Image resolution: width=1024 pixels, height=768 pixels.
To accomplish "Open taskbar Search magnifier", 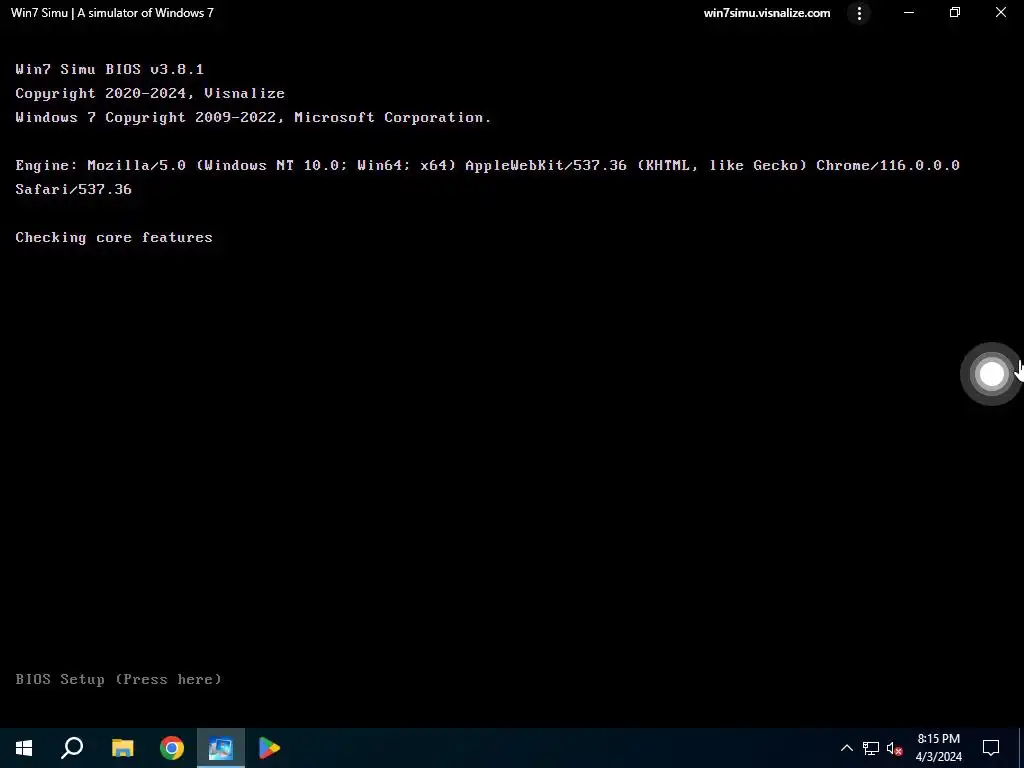I will point(72,748).
